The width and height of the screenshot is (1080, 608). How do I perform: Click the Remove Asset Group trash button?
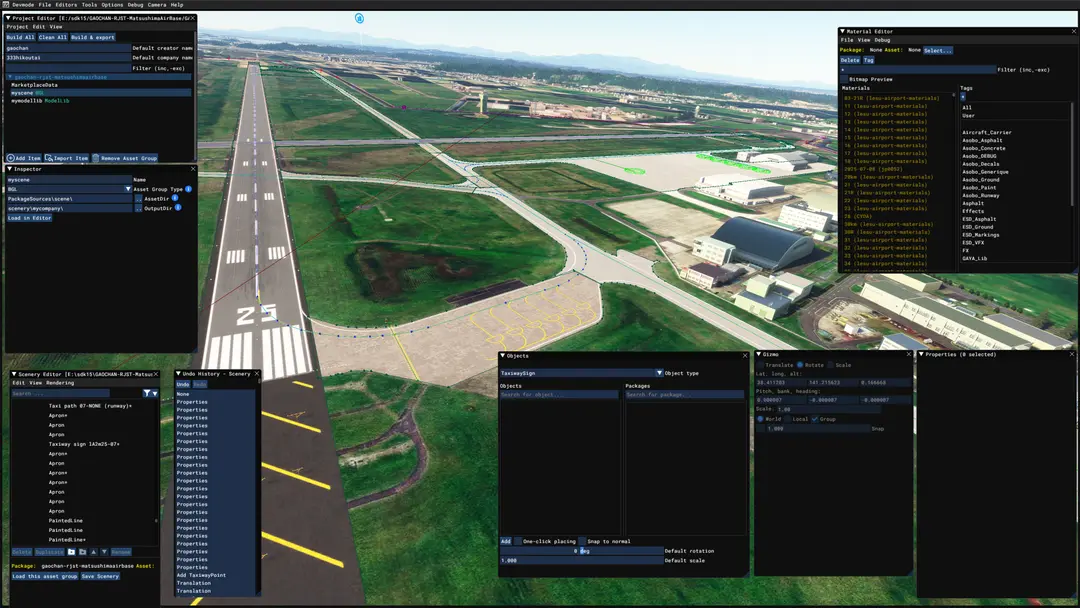125,158
